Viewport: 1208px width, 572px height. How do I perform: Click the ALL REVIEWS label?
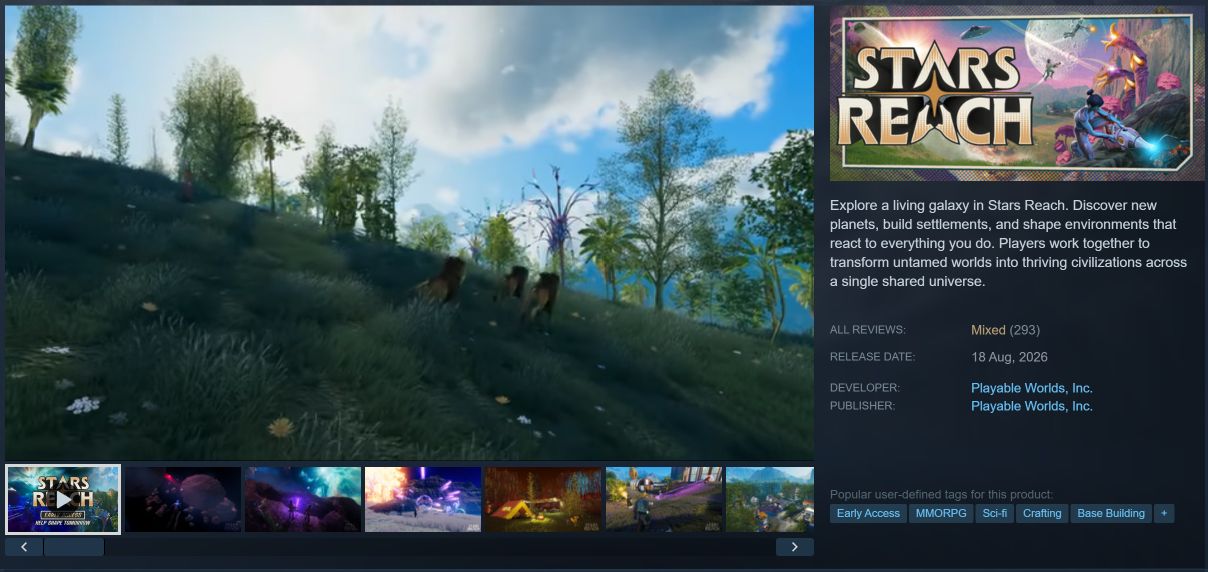tap(868, 330)
